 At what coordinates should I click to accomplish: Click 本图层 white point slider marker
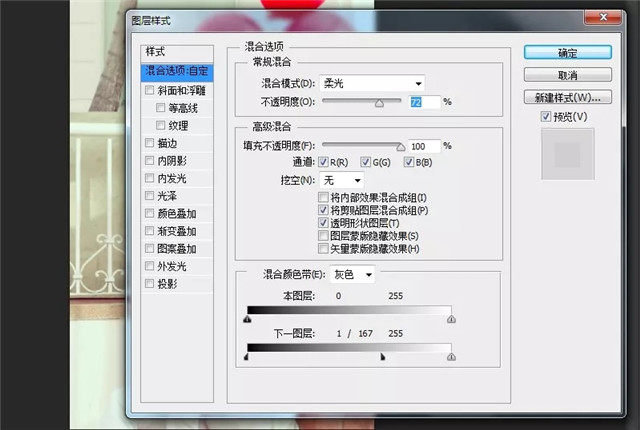point(451,319)
